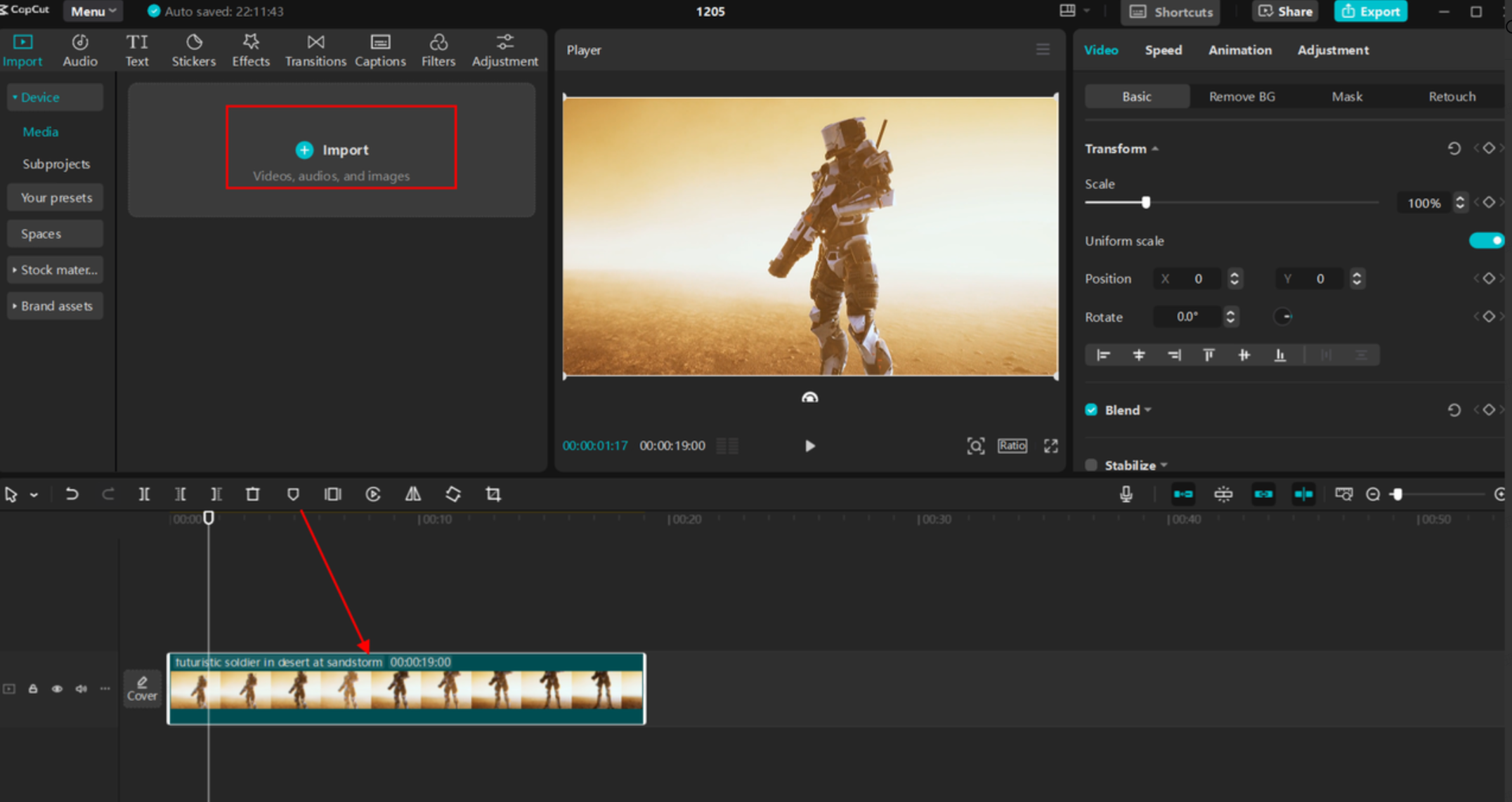Click the Delete icon in the timeline toolbar

(x=252, y=494)
